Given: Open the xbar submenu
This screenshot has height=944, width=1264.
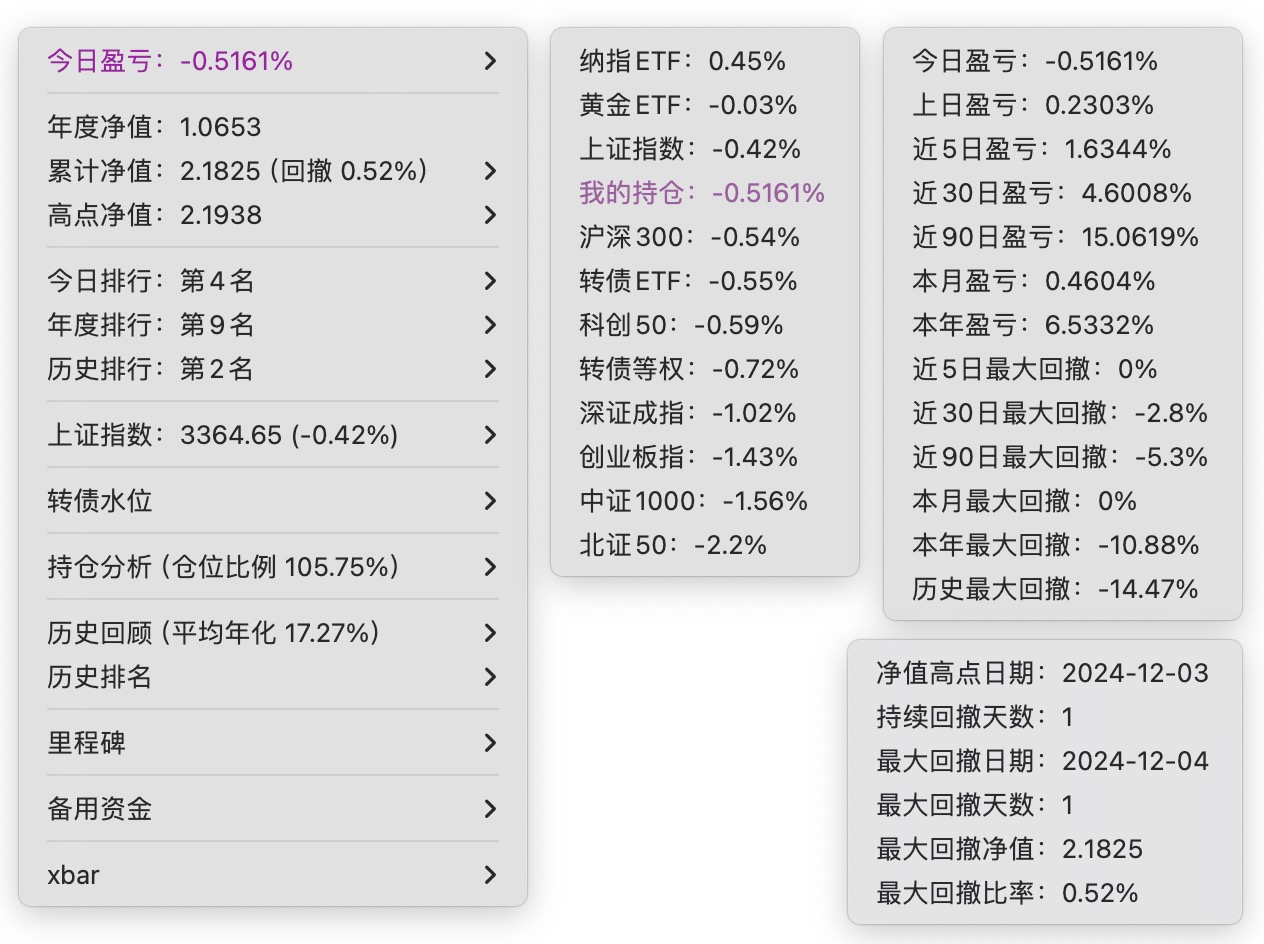Looking at the screenshot, I should [74, 875].
